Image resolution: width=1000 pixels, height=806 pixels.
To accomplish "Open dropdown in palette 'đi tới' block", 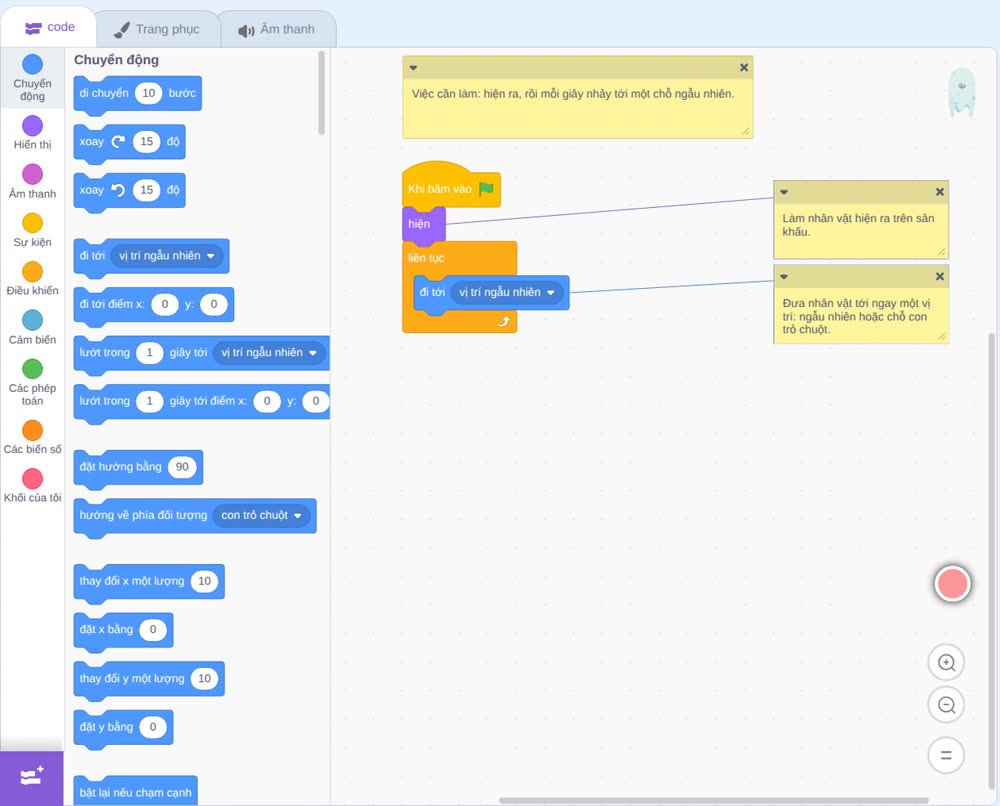I will pyautogui.click(x=167, y=256).
